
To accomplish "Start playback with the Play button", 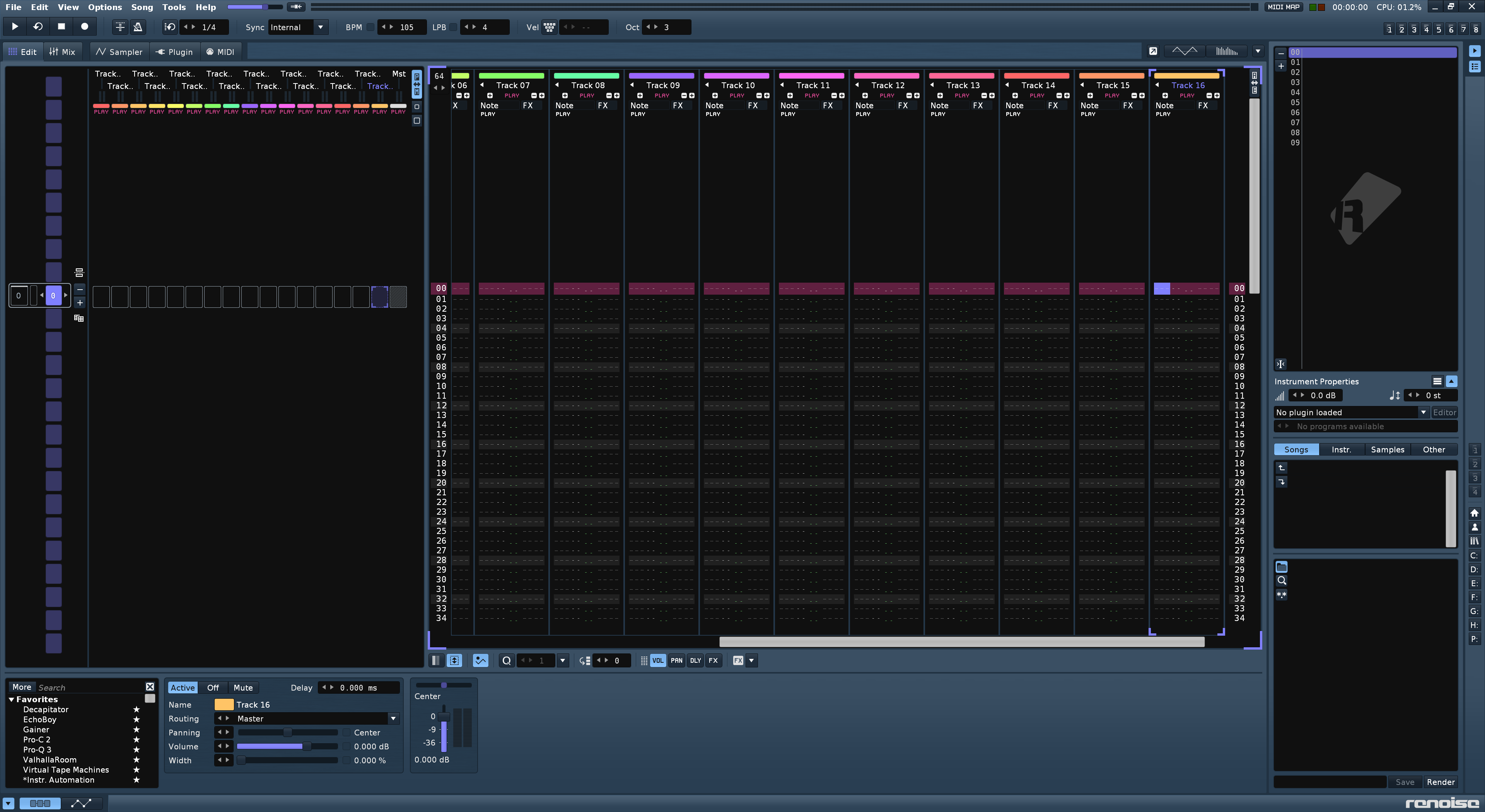I will tap(15, 27).
